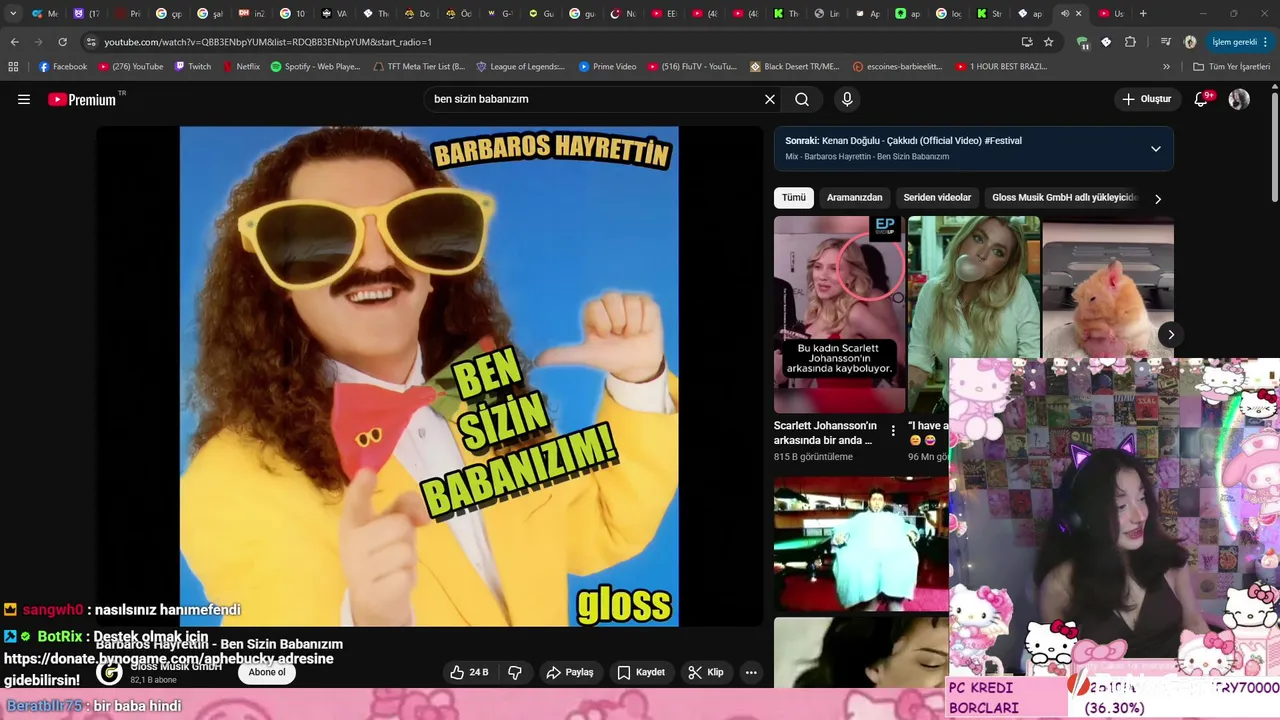1280x720 pixels.
Task: Open options for the Scarlett Johansson short
Action: 893,431
